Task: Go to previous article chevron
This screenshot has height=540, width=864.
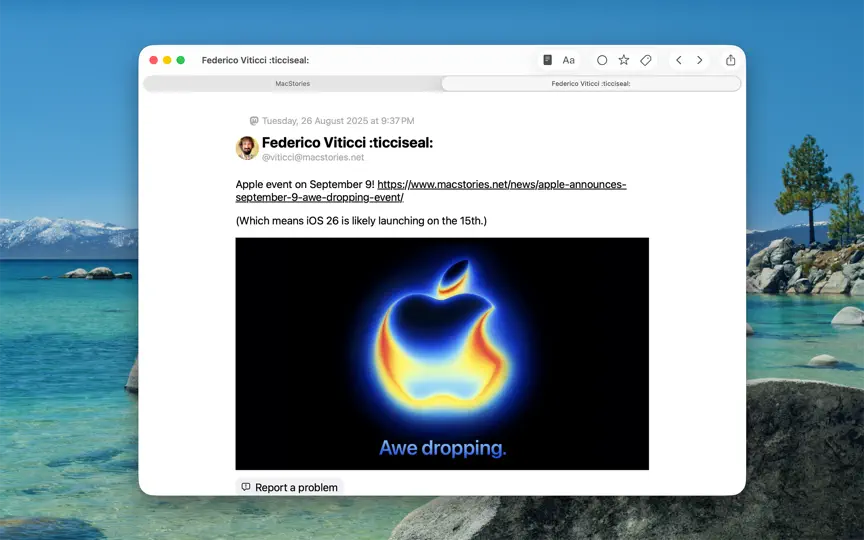Action: [679, 60]
